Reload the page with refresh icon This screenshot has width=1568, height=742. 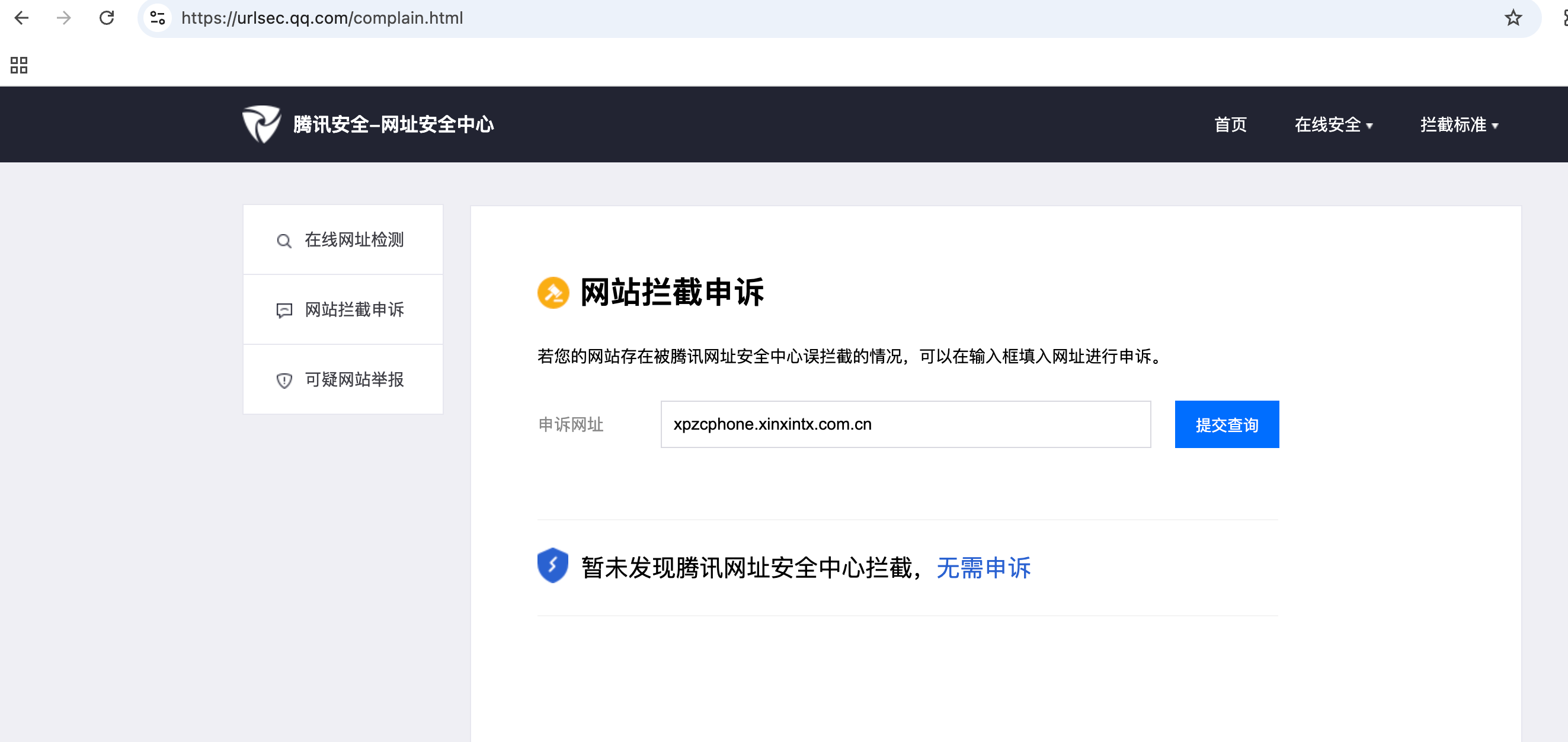click(107, 18)
